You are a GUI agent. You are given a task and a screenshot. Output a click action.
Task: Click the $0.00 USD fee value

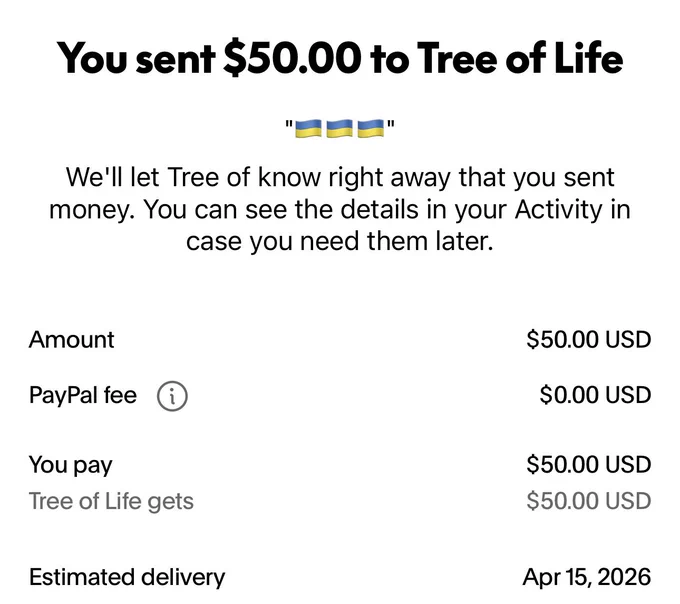(x=595, y=395)
